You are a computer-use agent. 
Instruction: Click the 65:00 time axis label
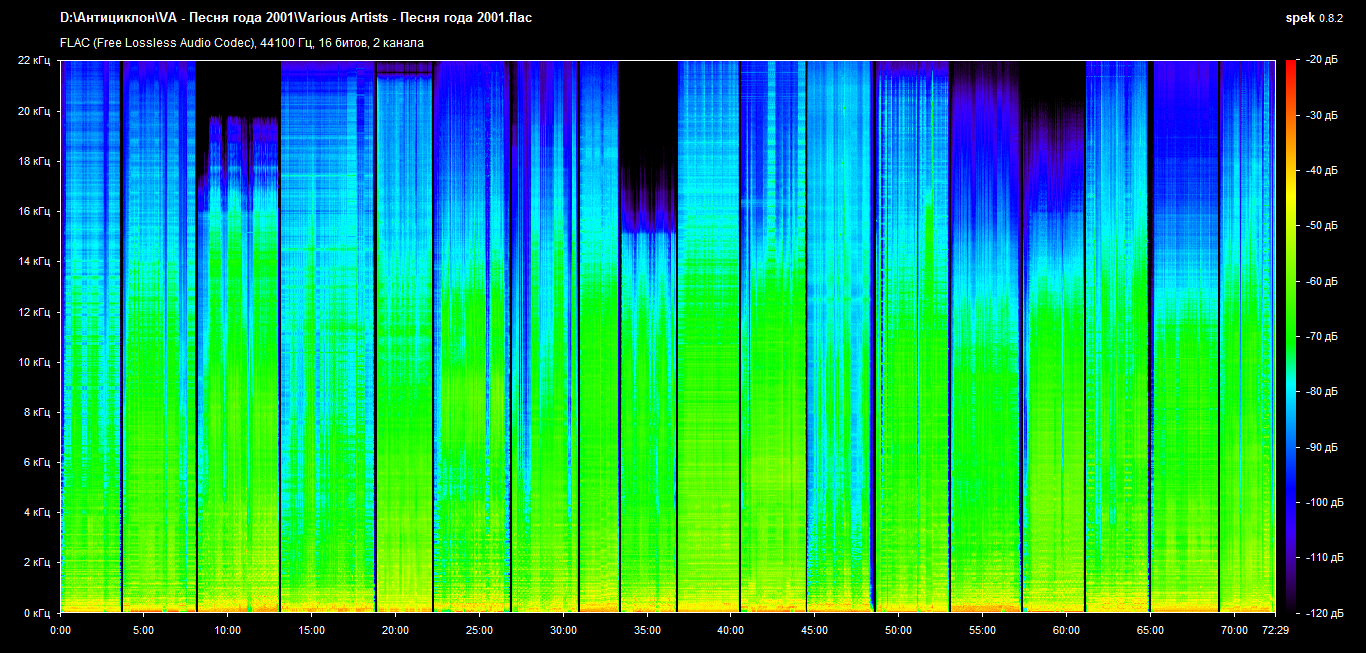point(1150,630)
